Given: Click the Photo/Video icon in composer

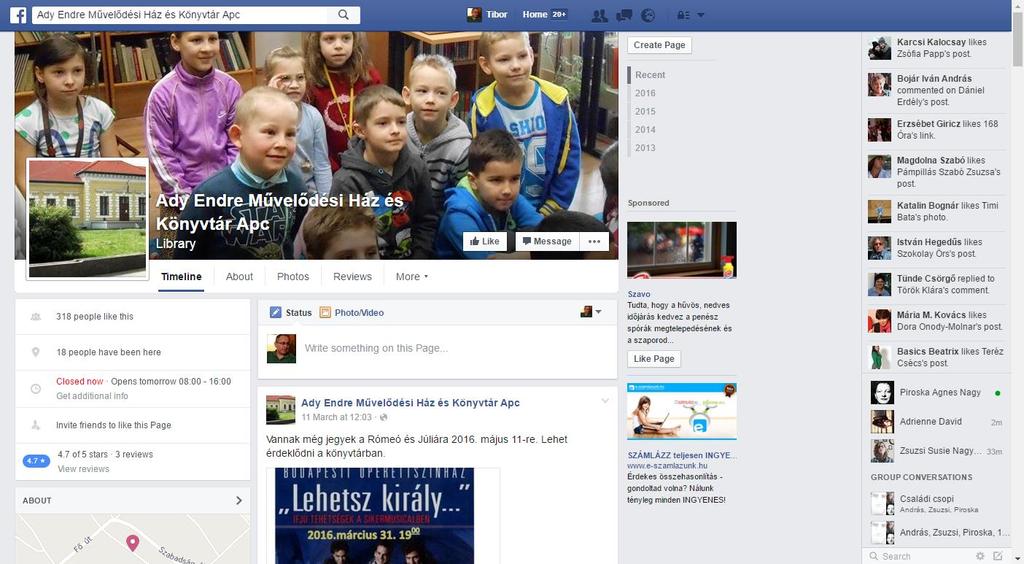Looking at the screenshot, I should 325,313.
